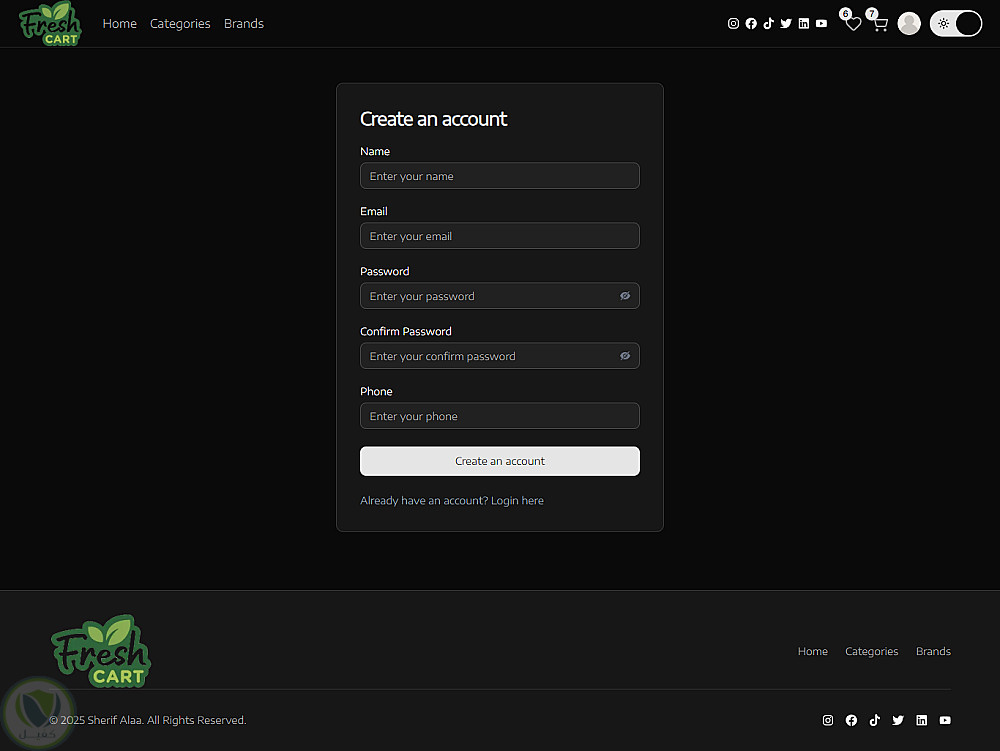The height and width of the screenshot is (751, 1000).
Task: Show the Password field's hidden text
Action: 625,296
